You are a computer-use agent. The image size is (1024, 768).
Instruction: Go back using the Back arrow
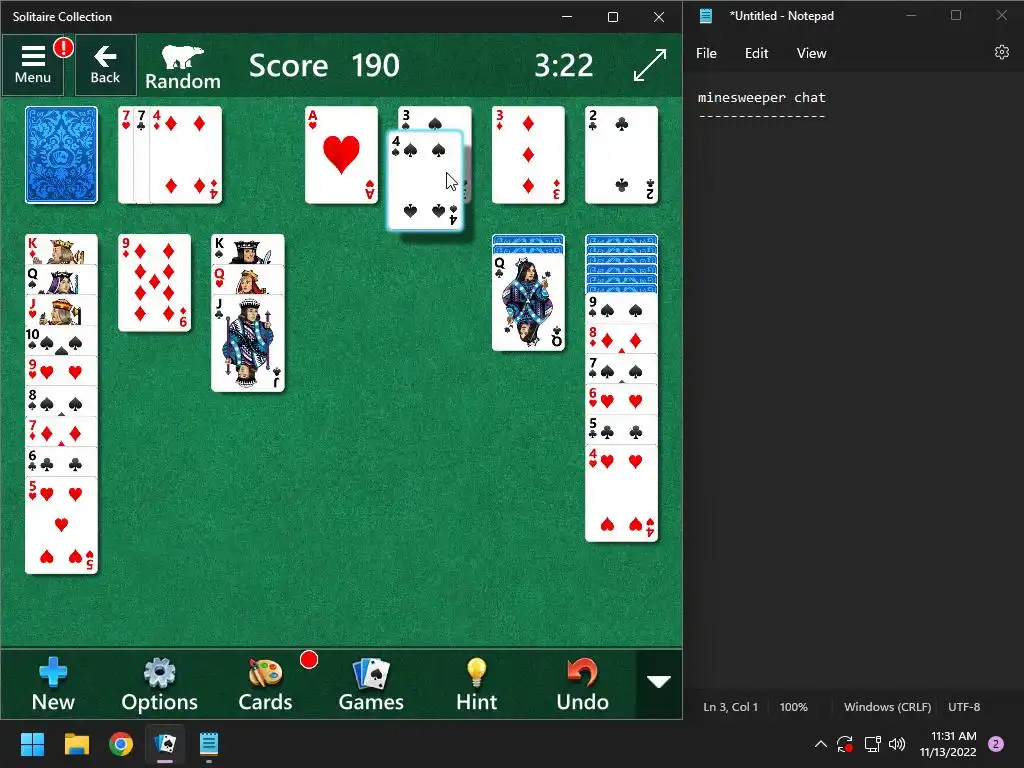105,65
